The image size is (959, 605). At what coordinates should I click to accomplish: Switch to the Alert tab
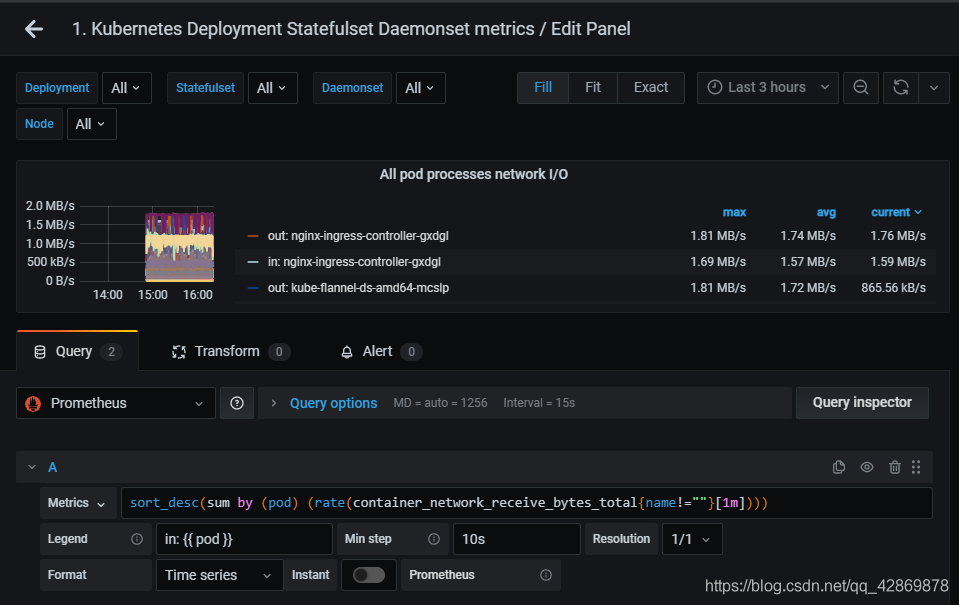click(x=381, y=351)
